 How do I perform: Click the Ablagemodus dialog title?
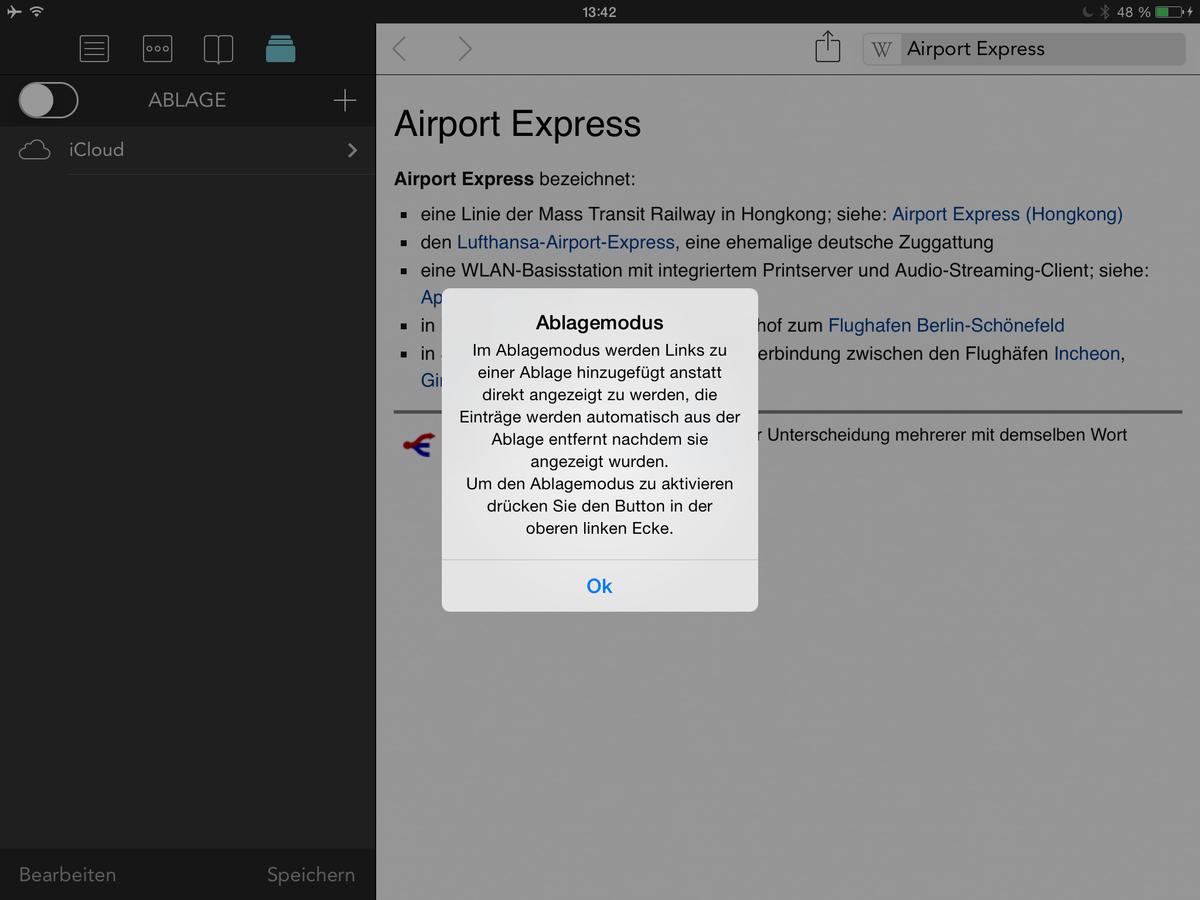[600, 322]
